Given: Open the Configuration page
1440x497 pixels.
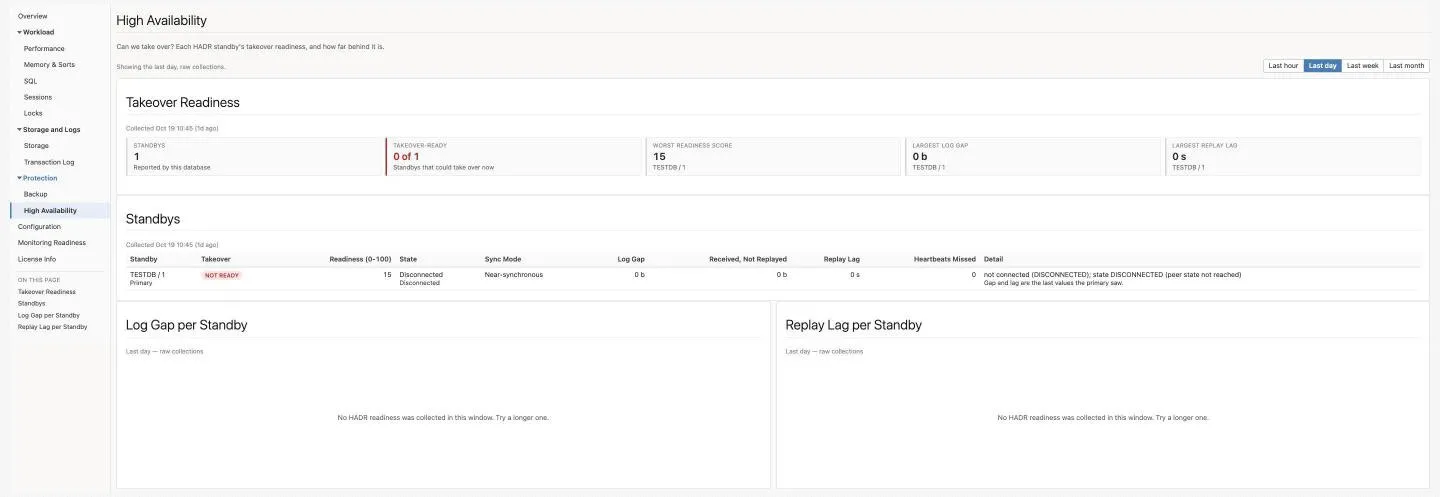Looking at the screenshot, I should [x=39, y=226].
